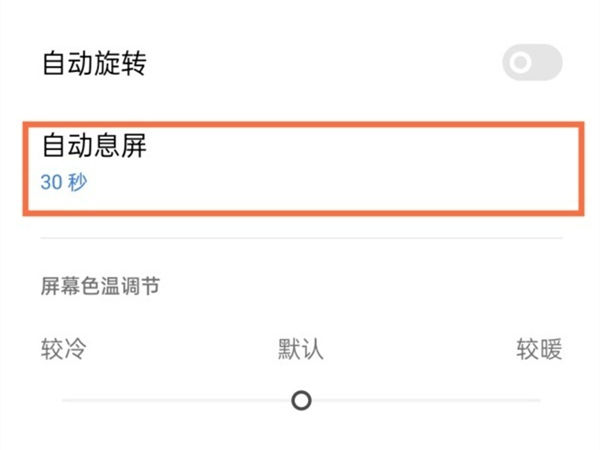
Task: Click slider track's far left end
Action: click(x=65, y=401)
